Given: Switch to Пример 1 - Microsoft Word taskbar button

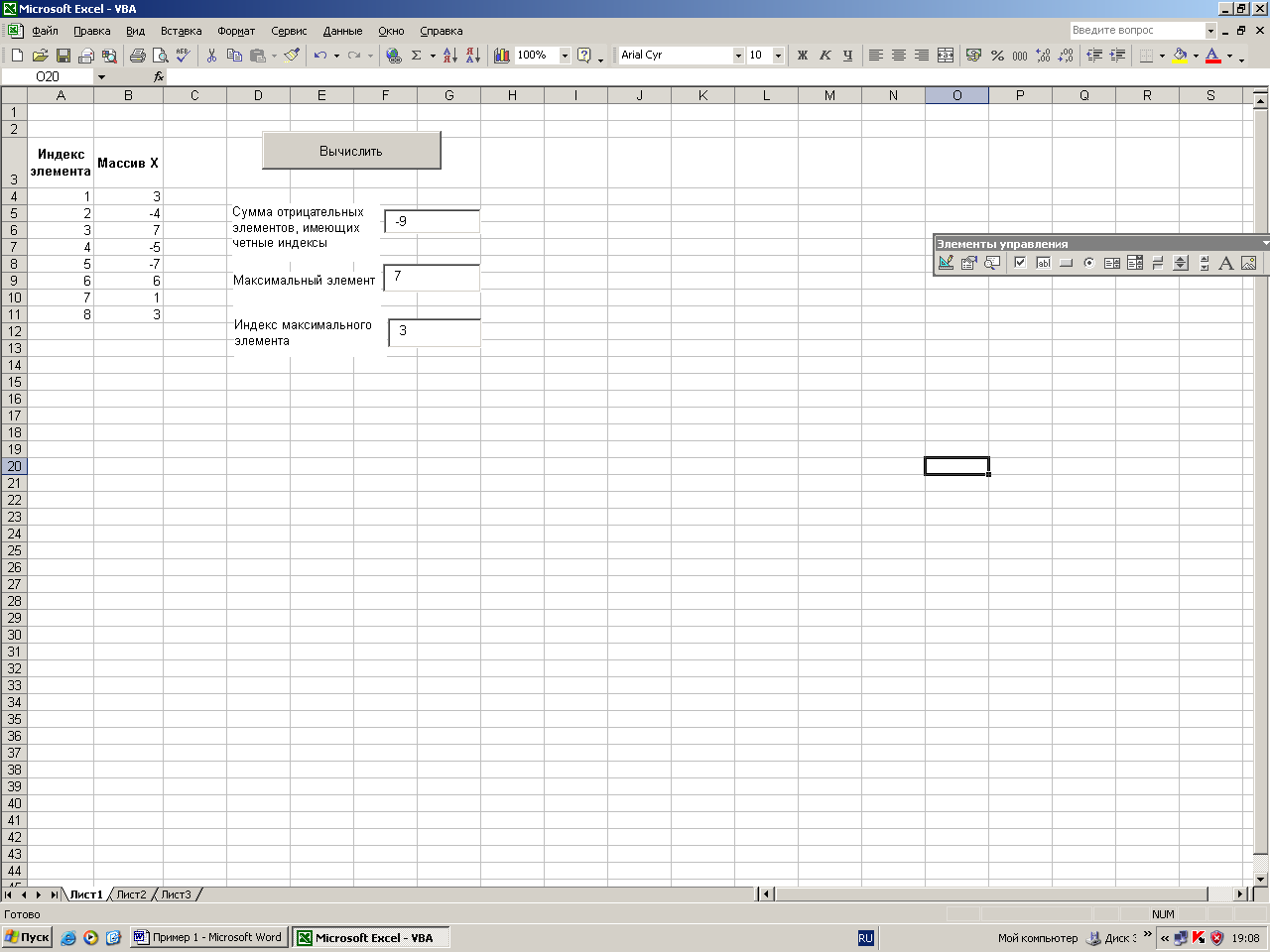Looking at the screenshot, I should tap(208, 937).
